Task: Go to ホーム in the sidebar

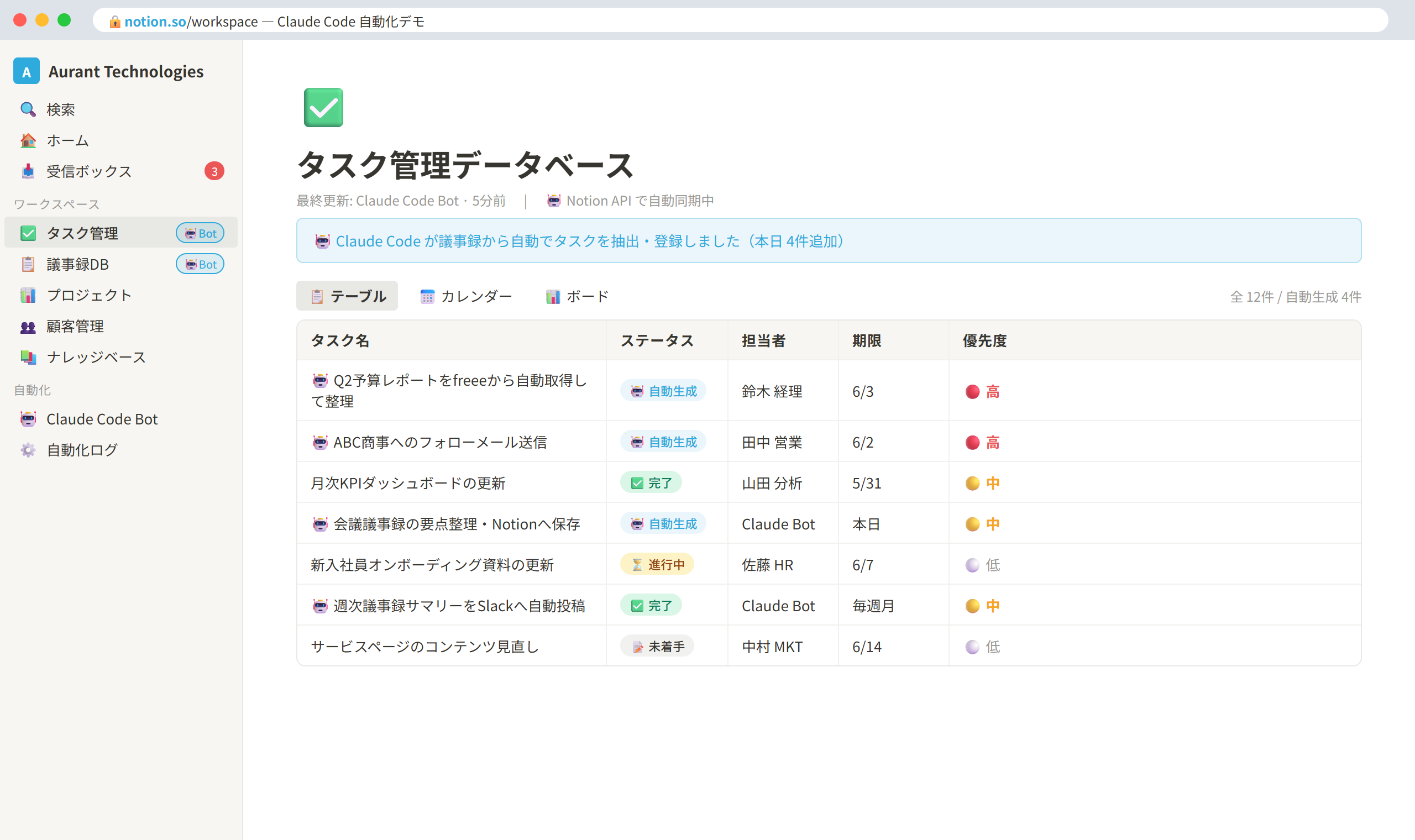Action: coord(121,140)
